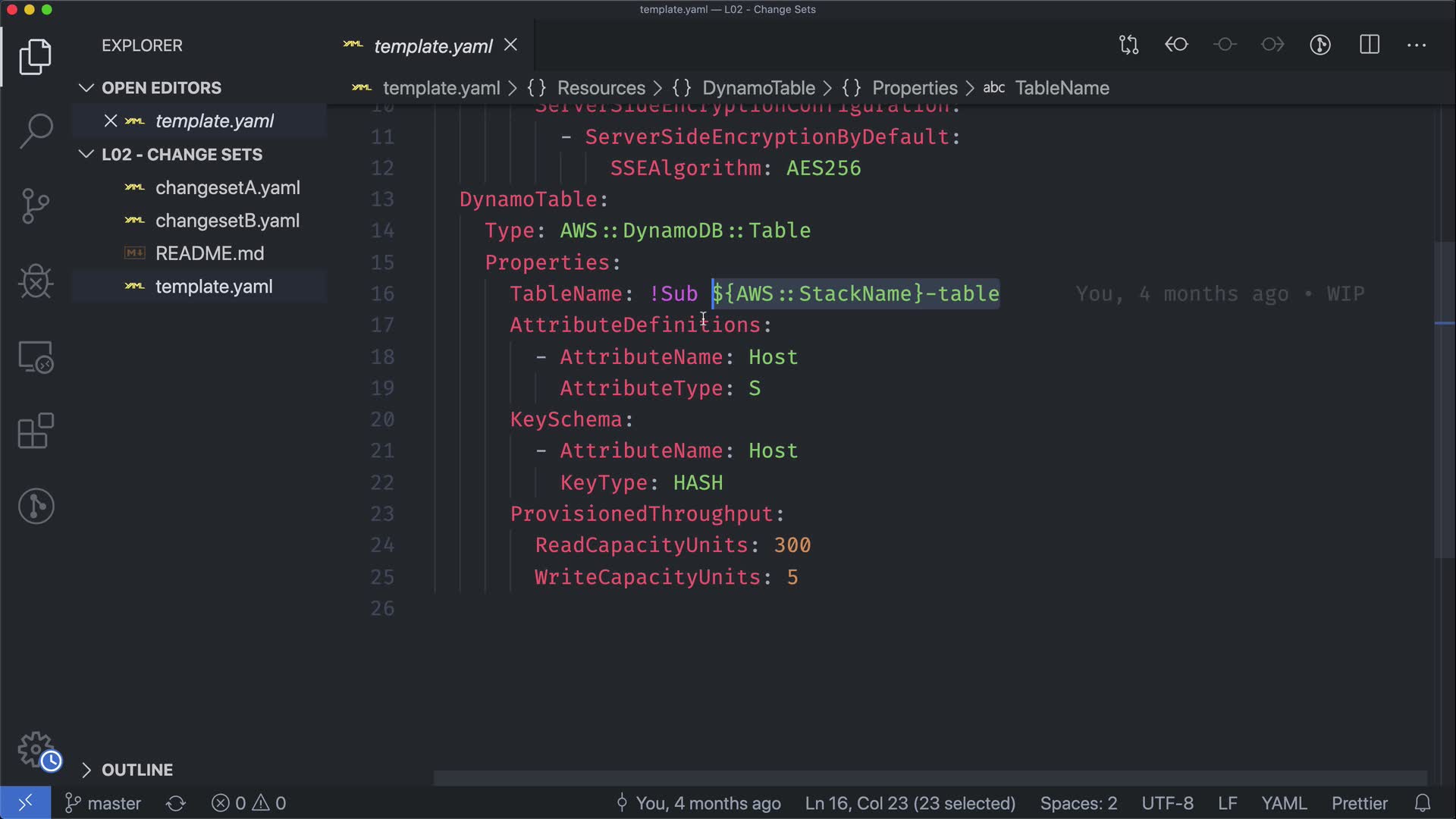Click the master branch status button
The height and width of the screenshot is (819, 1456).
[x=103, y=803]
